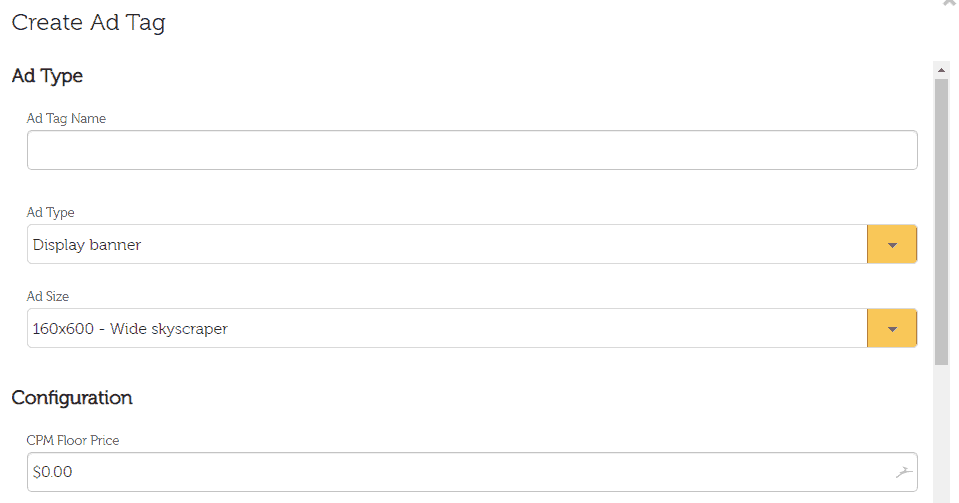Click the Ad Type label above Display banner
Screen dimensions: 959x503
pyautogui.click(x=50, y=212)
